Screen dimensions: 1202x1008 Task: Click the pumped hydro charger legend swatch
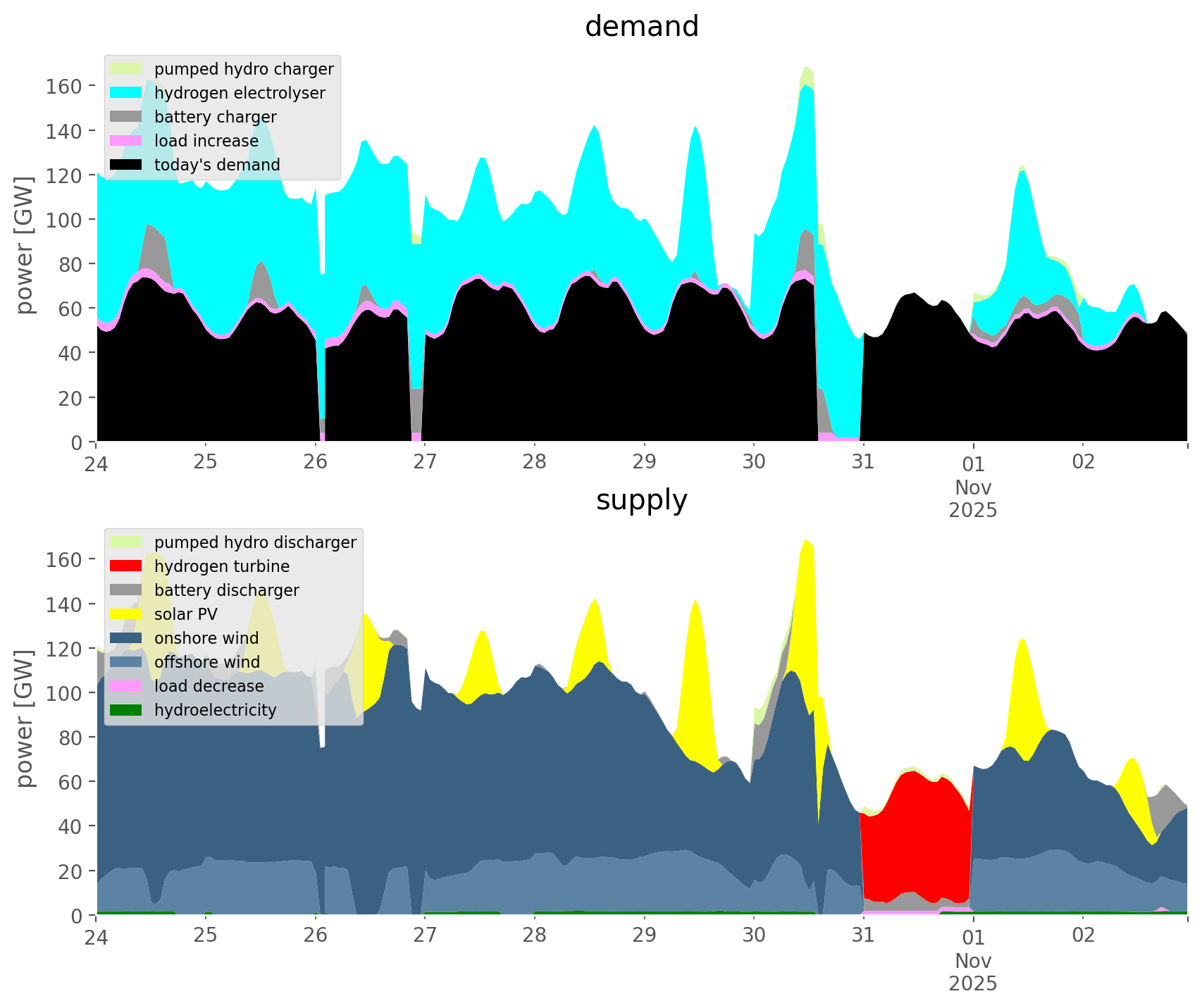coord(127,69)
